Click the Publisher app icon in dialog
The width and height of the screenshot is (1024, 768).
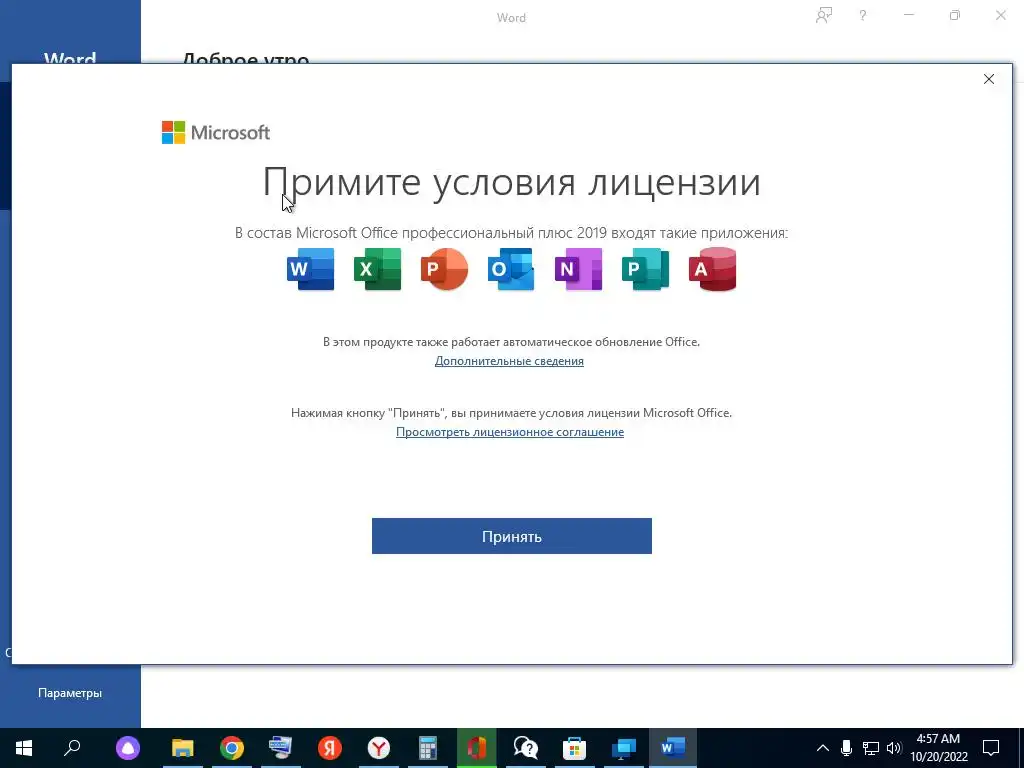[x=645, y=269]
